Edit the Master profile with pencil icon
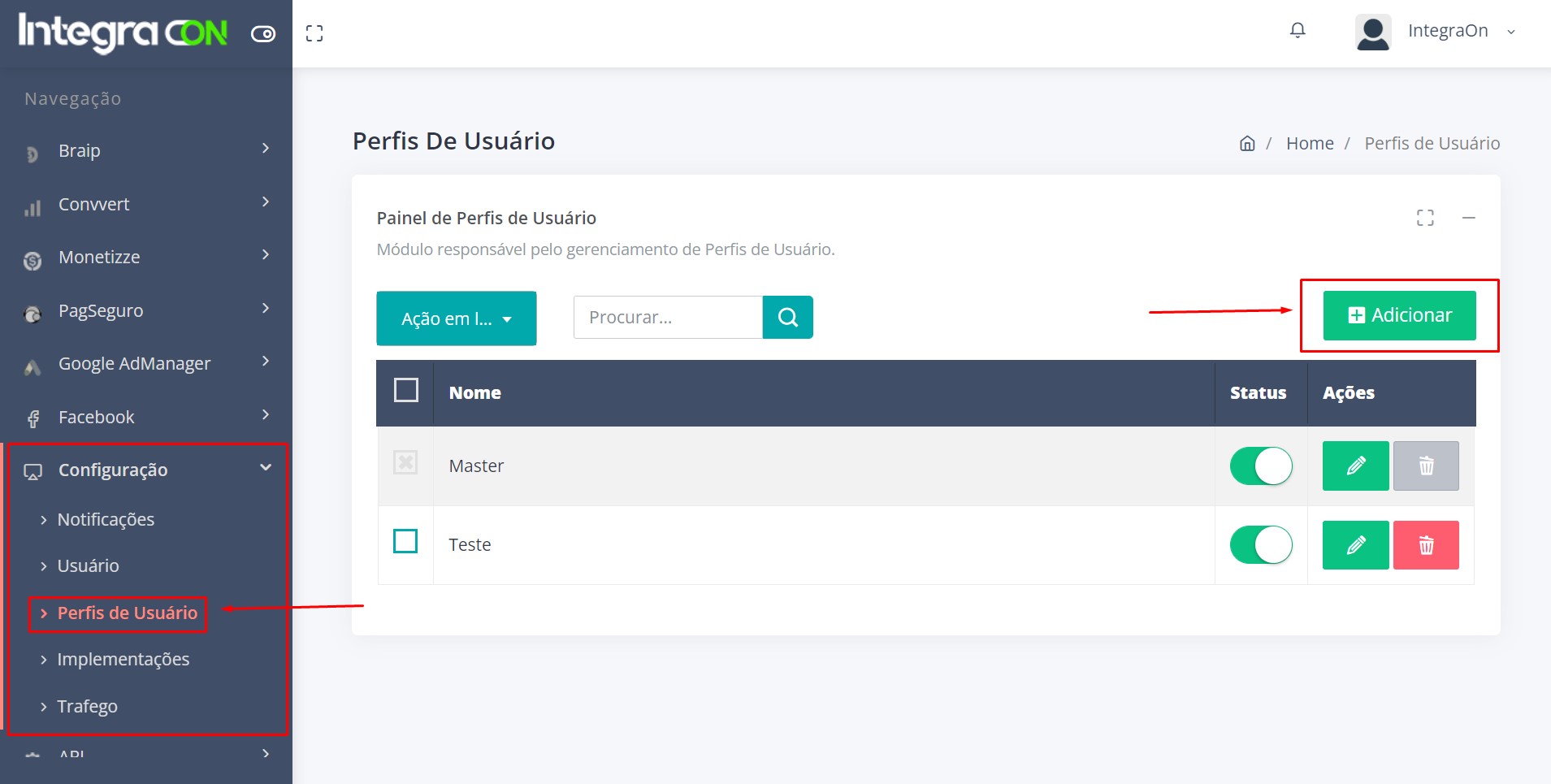 pos(1355,466)
